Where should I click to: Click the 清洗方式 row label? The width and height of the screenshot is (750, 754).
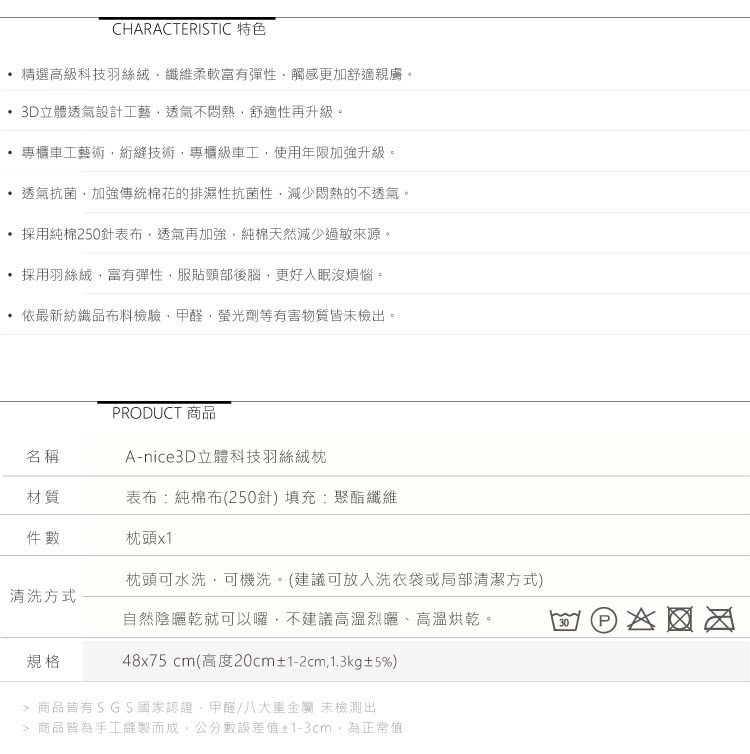coord(43,596)
